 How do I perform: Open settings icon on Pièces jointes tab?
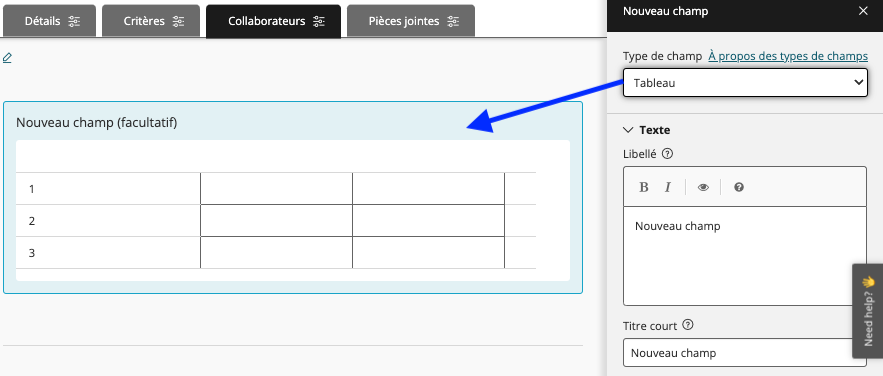[453, 21]
